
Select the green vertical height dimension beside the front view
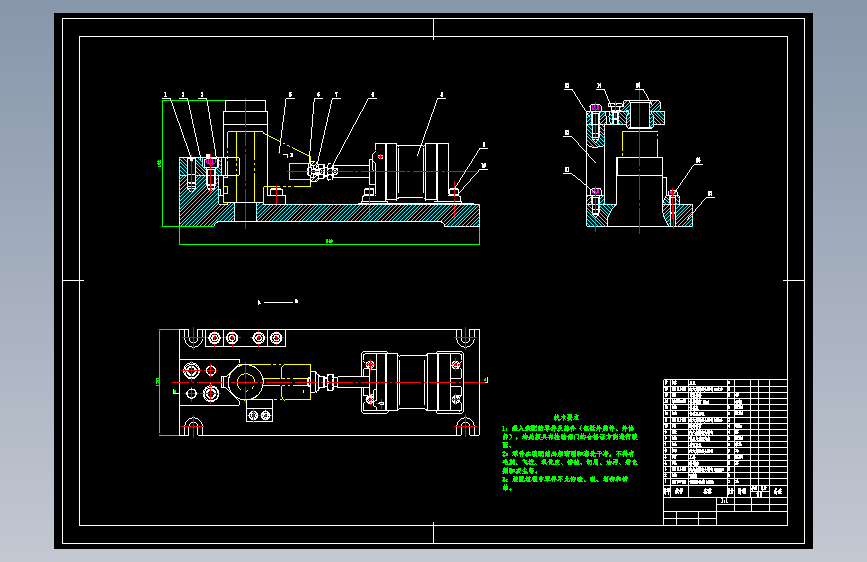point(161,163)
